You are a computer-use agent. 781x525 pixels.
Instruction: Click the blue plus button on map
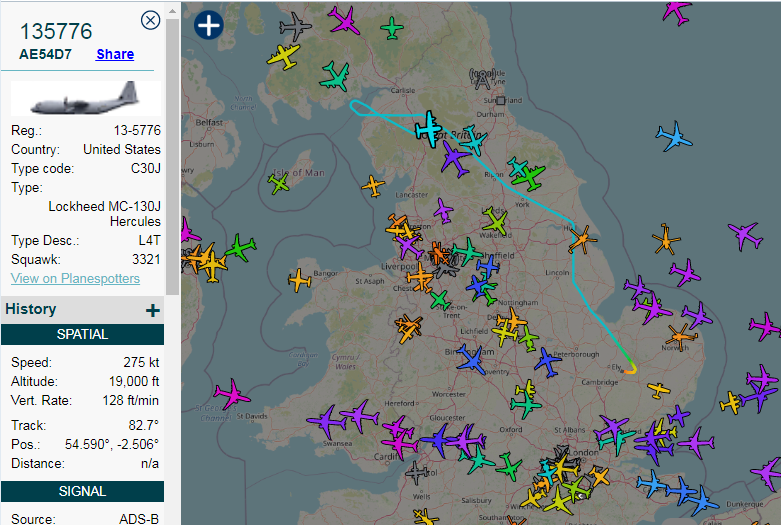[209, 25]
